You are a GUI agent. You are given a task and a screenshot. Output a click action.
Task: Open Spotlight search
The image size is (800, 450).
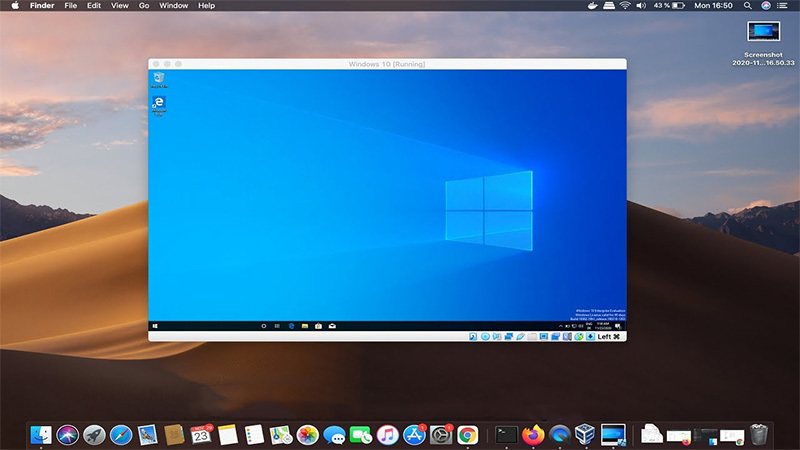[x=747, y=6]
